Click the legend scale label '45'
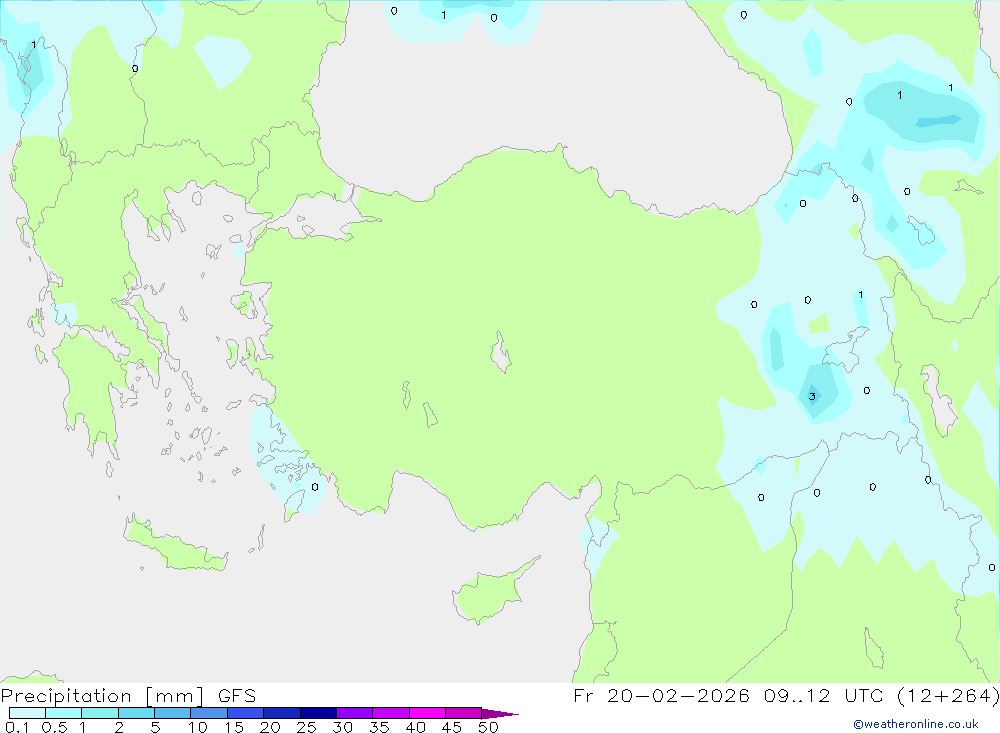 pyautogui.click(x=452, y=727)
